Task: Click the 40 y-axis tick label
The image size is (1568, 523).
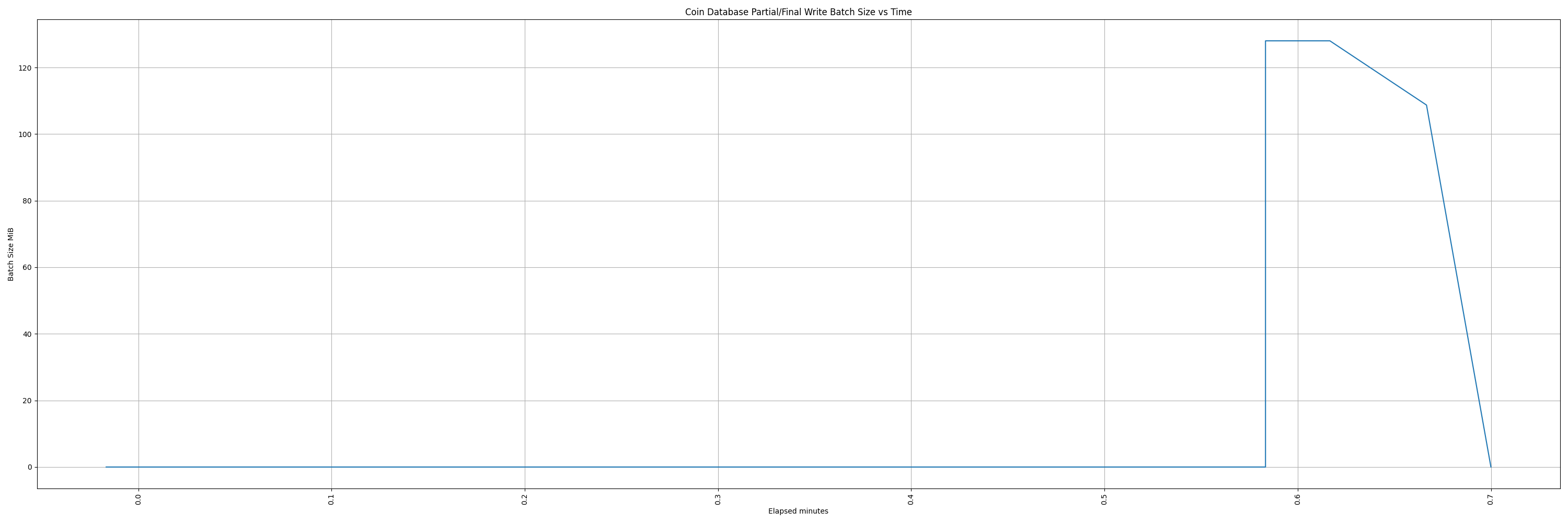Action: click(27, 334)
